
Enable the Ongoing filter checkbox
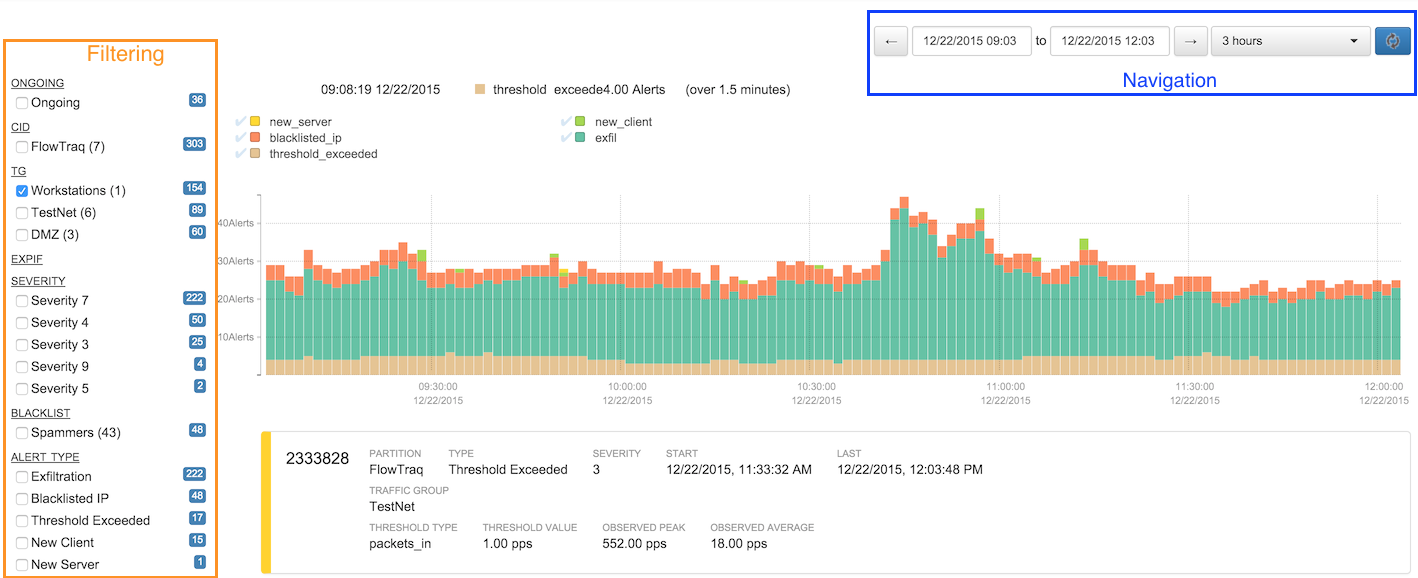tap(22, 102)
